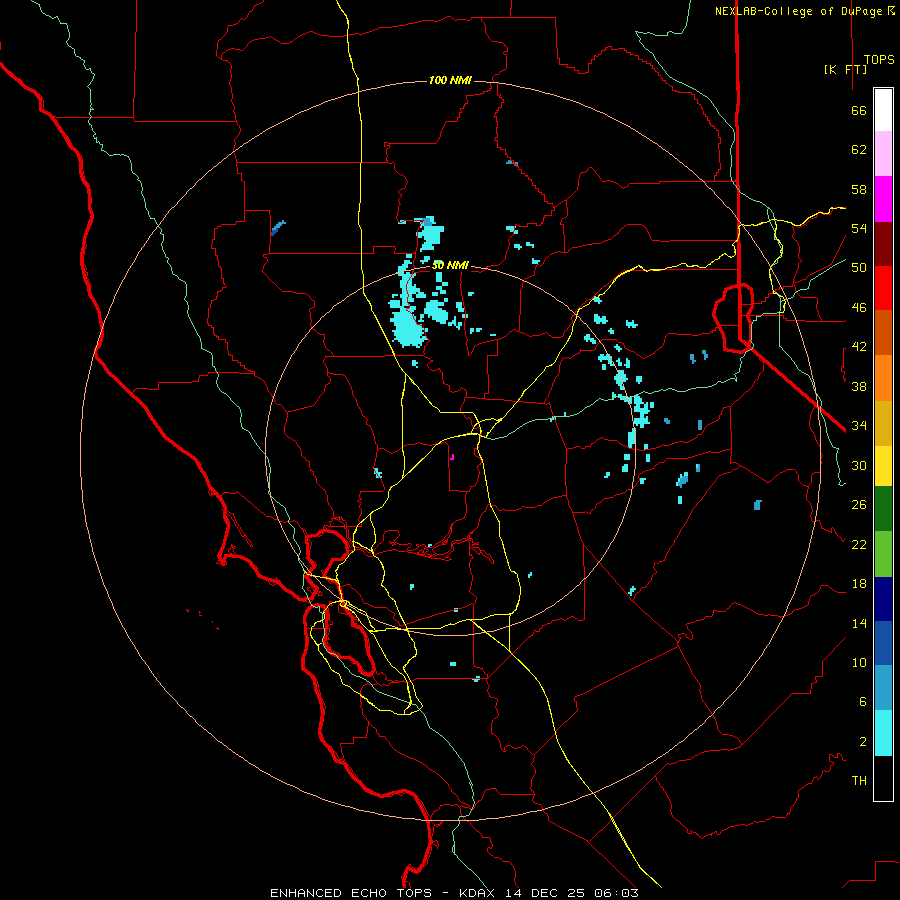The width and height of the screenshot is (900, 900).
Task: Click the light pink legend swatch
Action: 883,154
